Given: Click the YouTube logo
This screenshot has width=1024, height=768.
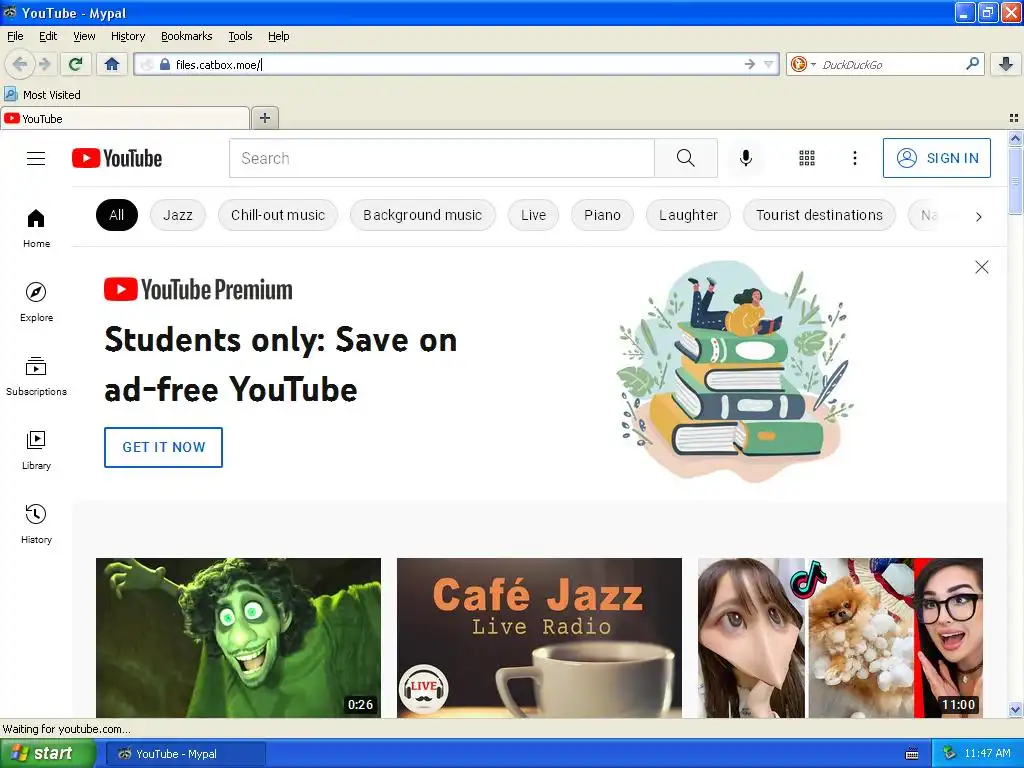Looking at the screenshot, I should coord(117,158).
